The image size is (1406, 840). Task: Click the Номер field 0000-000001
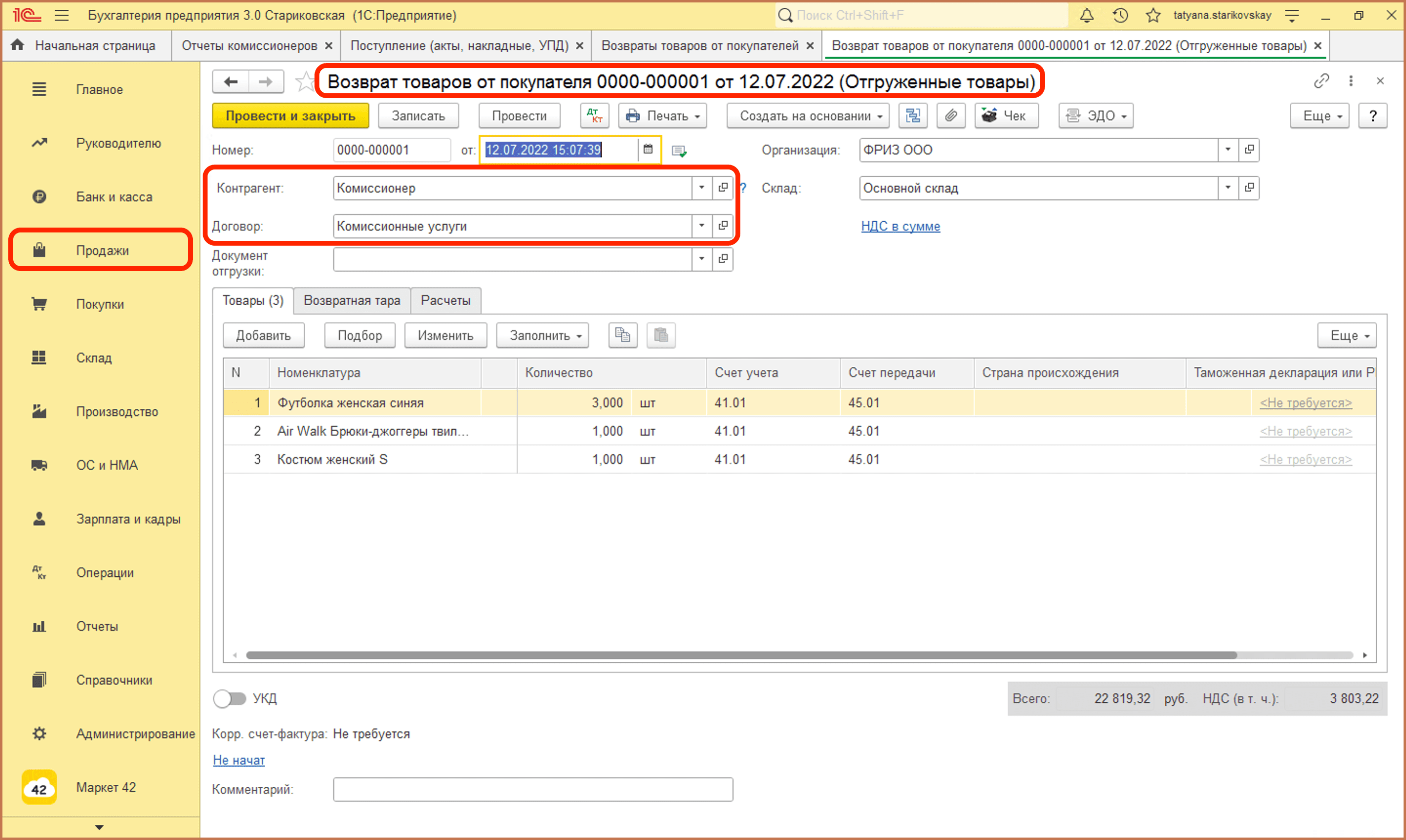pos(392,150)
